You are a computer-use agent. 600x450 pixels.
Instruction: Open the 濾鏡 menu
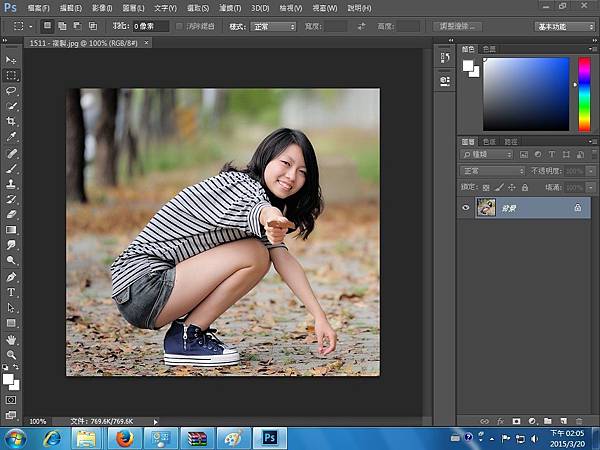(229, 7)
